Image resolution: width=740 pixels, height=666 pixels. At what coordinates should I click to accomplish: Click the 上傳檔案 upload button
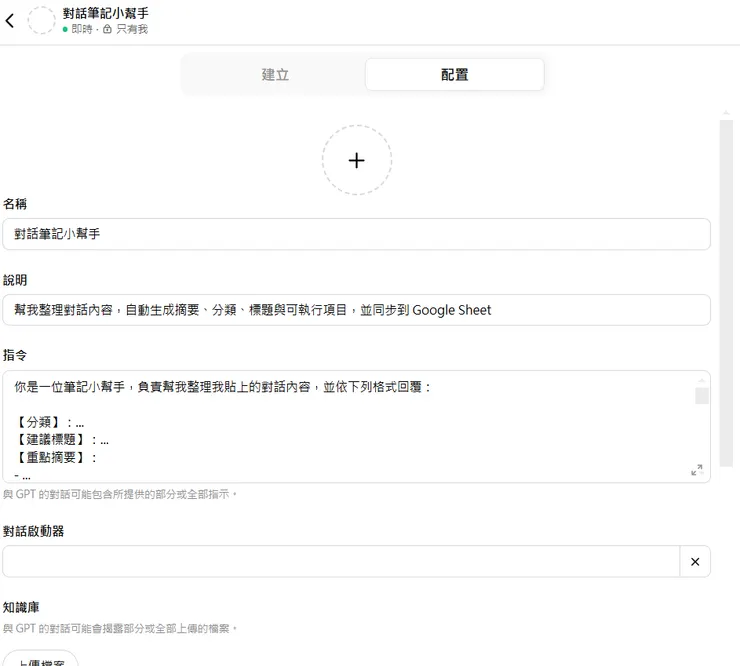41,659
